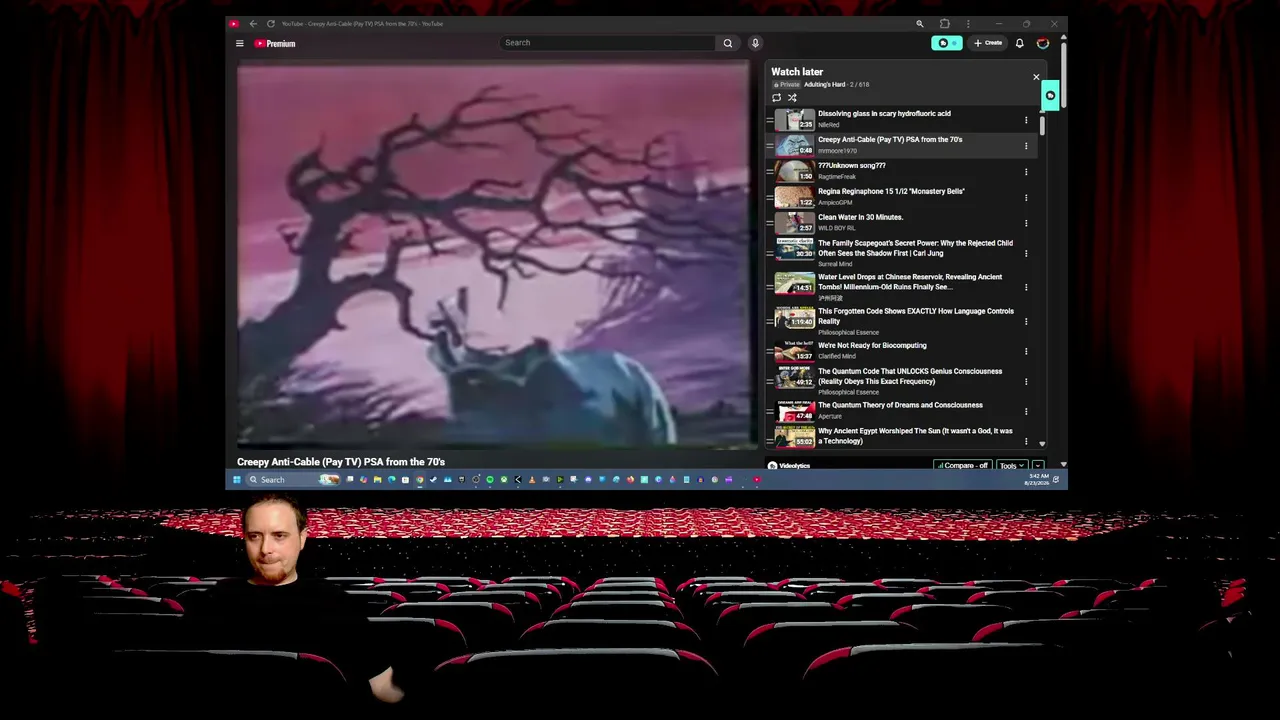Click the browser back arrow

253,23
